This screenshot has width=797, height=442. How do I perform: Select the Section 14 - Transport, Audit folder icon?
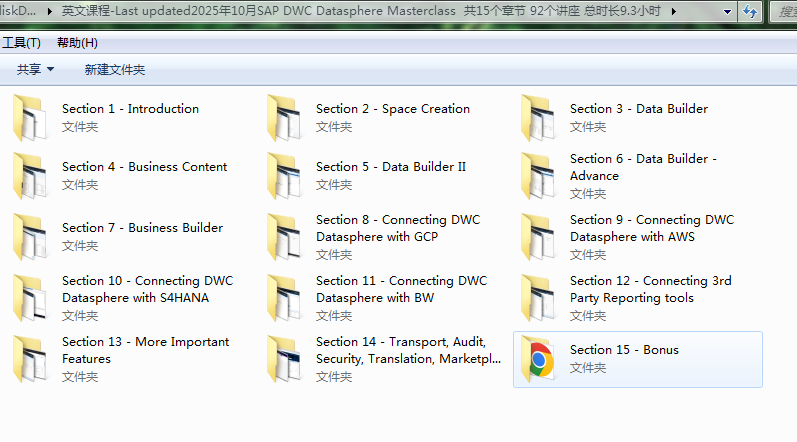284,358
